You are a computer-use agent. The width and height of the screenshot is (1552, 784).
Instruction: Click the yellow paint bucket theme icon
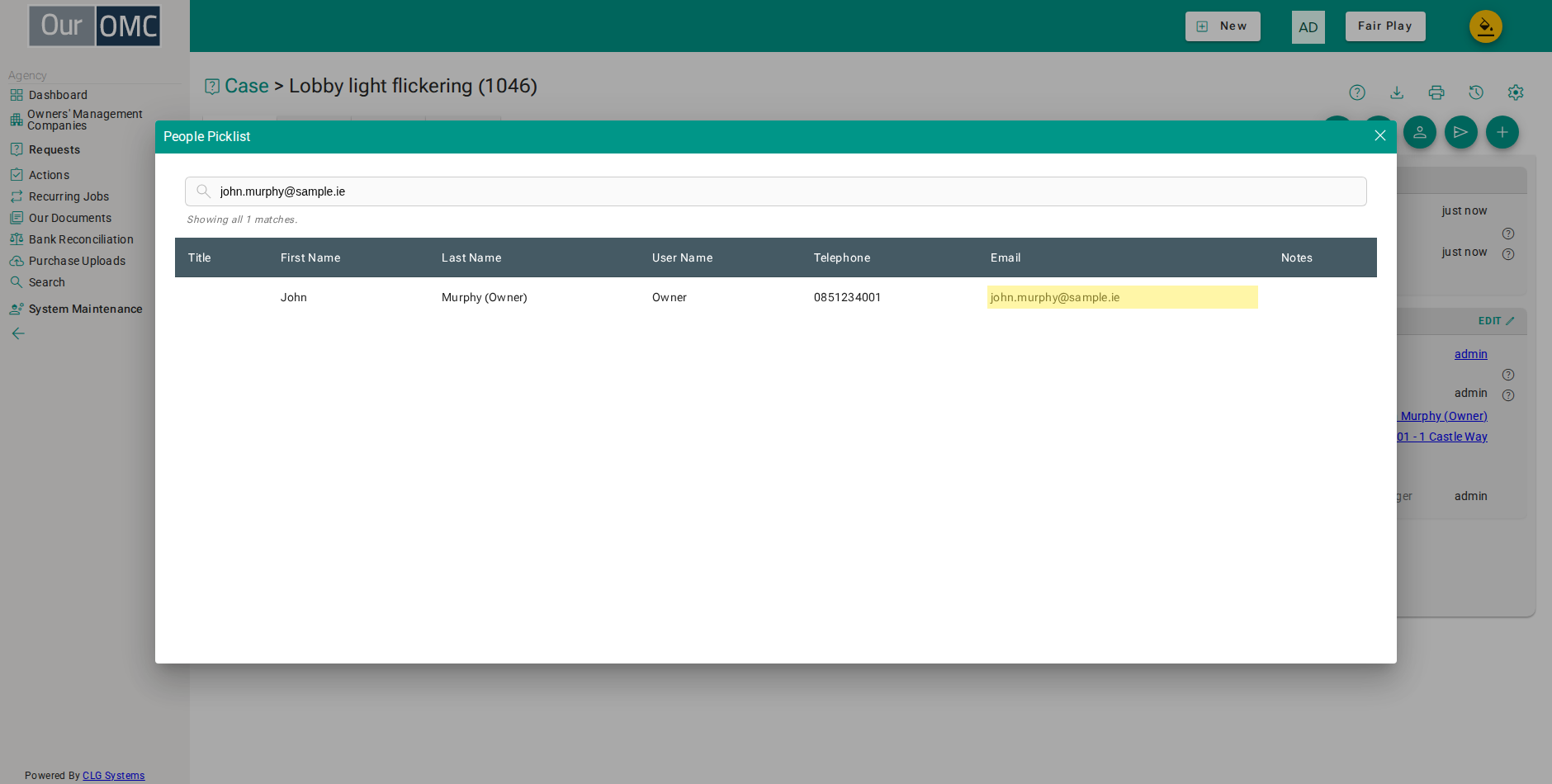click(1485, 26)
